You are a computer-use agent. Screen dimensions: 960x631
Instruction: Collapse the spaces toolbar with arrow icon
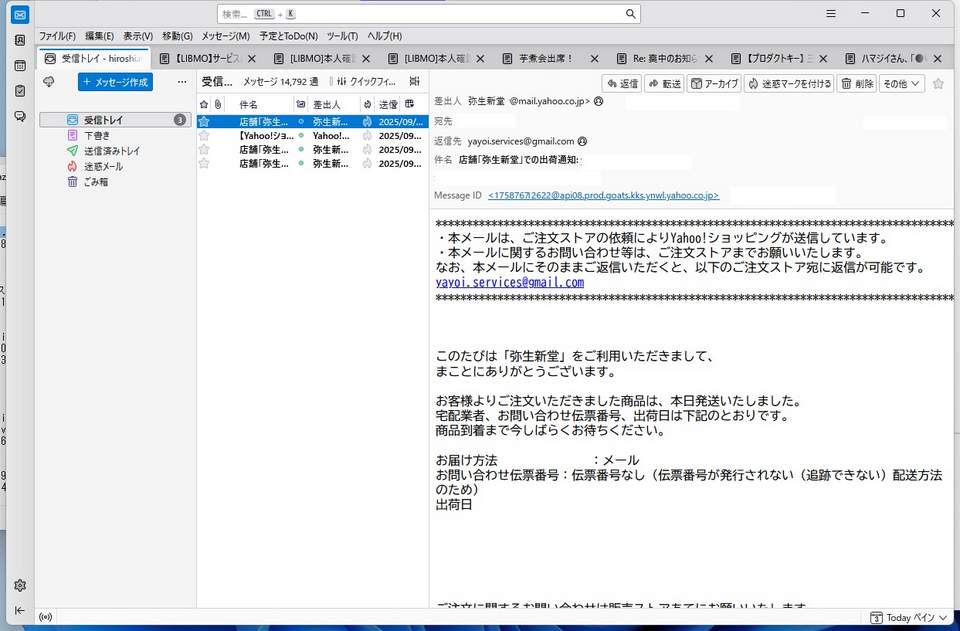coord(20,610)
